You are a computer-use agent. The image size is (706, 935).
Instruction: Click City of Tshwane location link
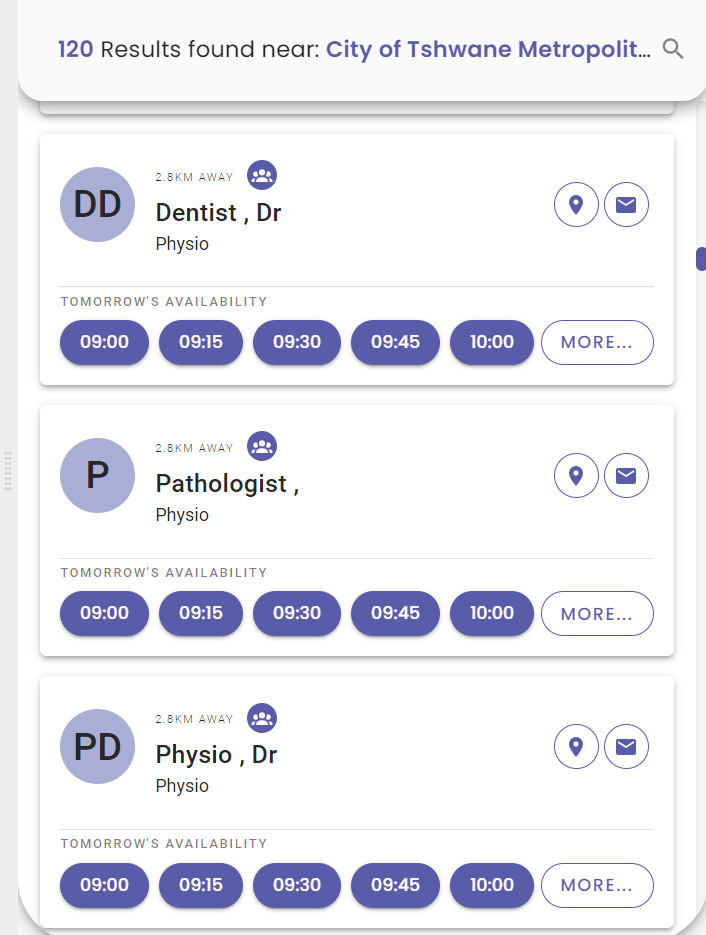point(488,49)
